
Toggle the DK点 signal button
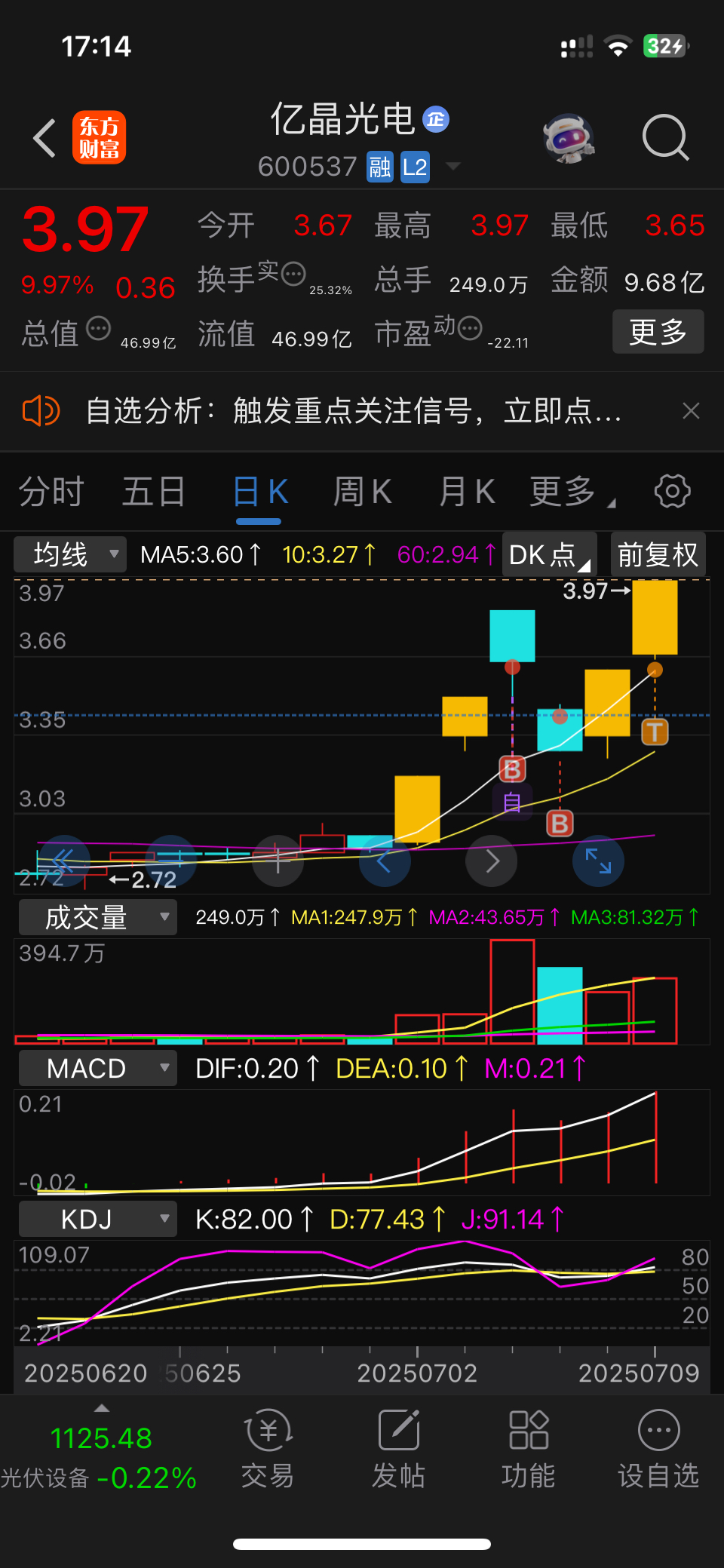tap(550, 554)
